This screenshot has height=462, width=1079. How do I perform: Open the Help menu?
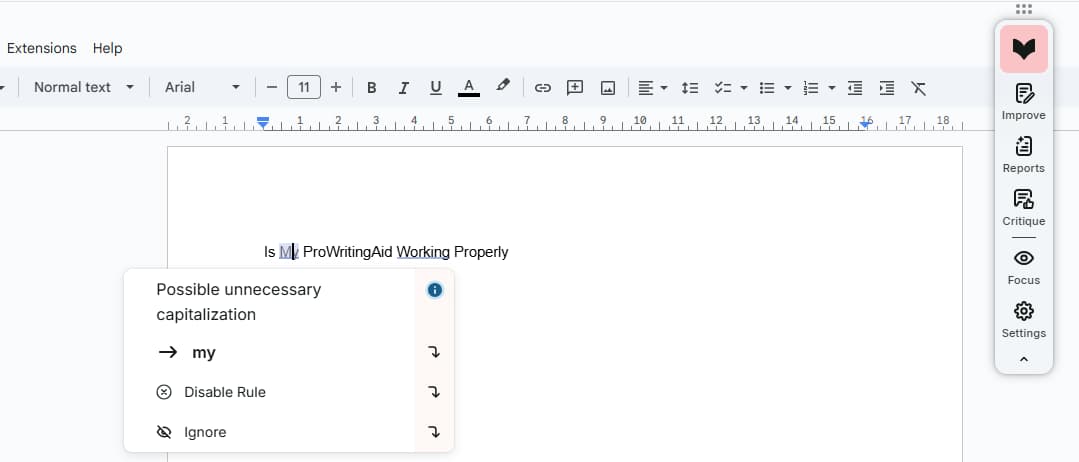[107, 48]
